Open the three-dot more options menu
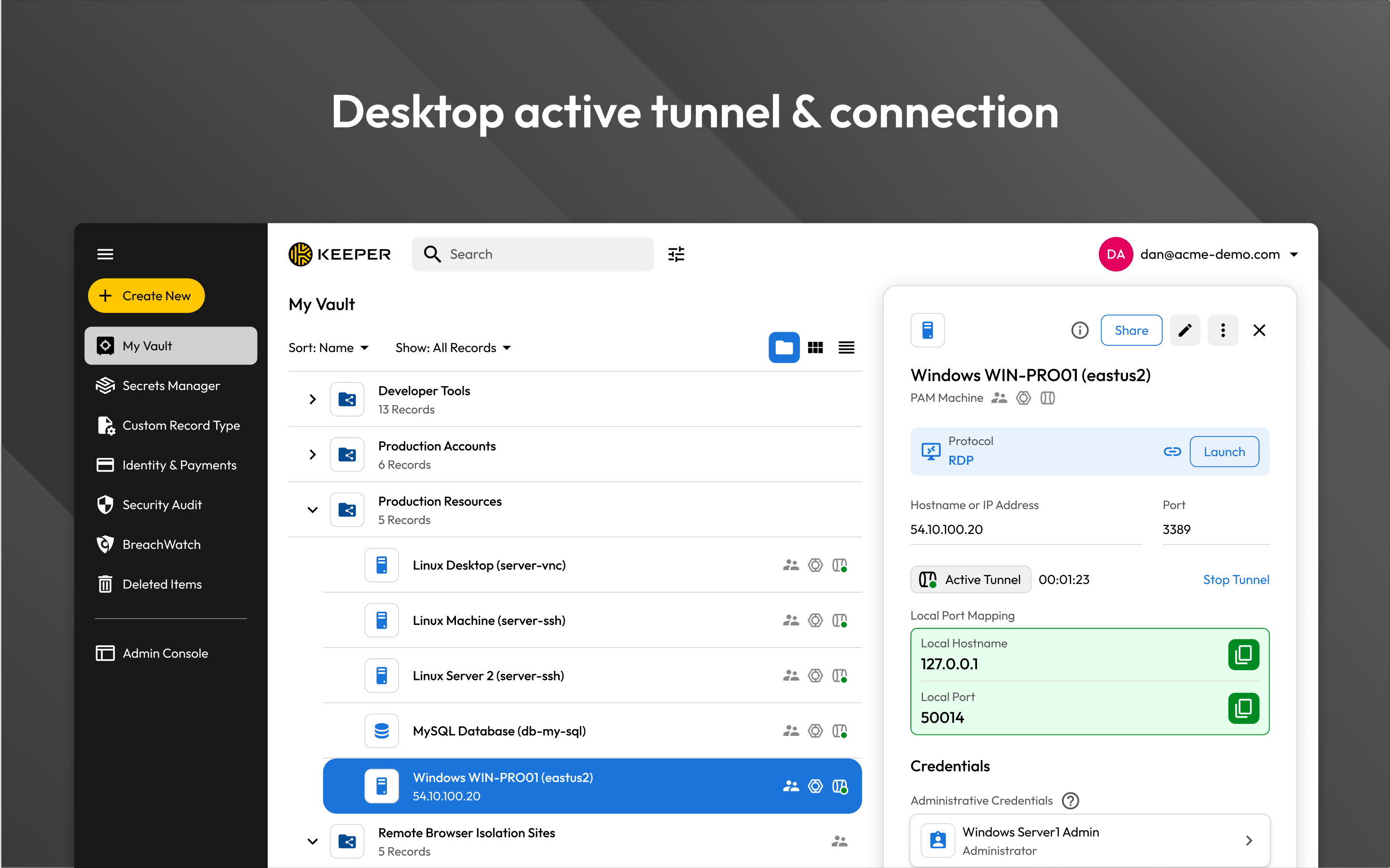 pyautogui.click(x=1222, y=330)
